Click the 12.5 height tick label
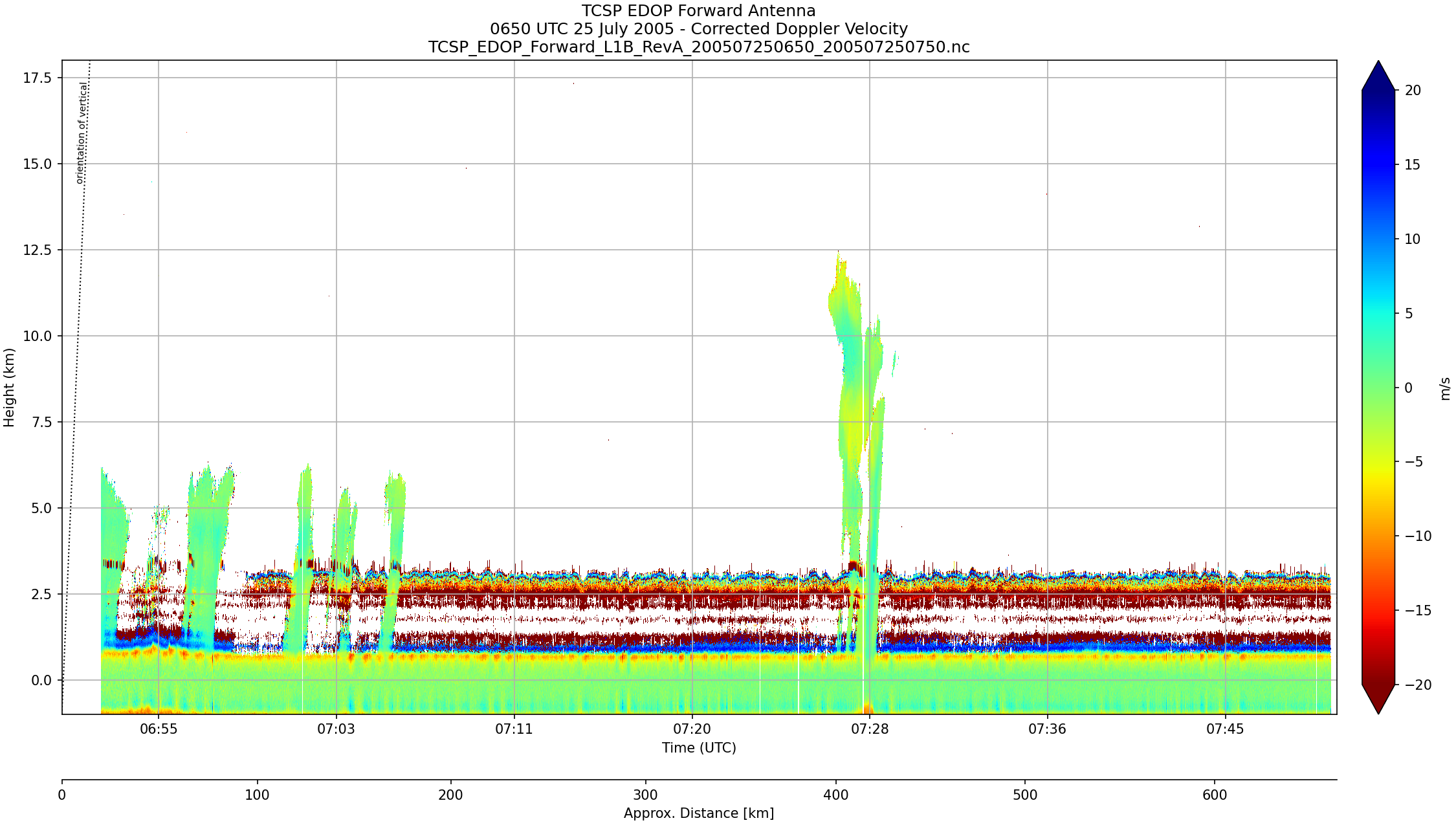 [x=38, y=250]
